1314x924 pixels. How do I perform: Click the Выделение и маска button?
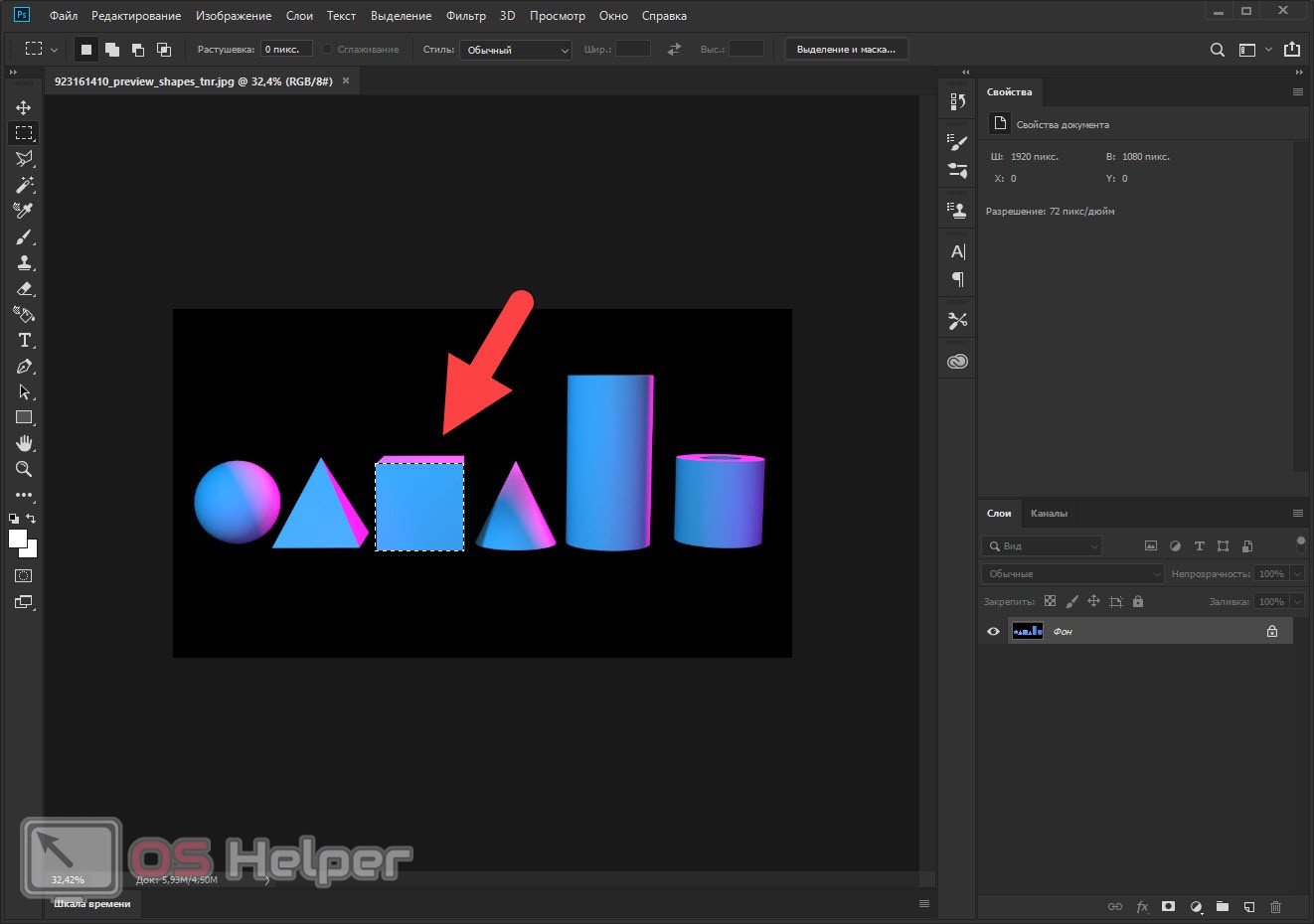pos(846,49)
